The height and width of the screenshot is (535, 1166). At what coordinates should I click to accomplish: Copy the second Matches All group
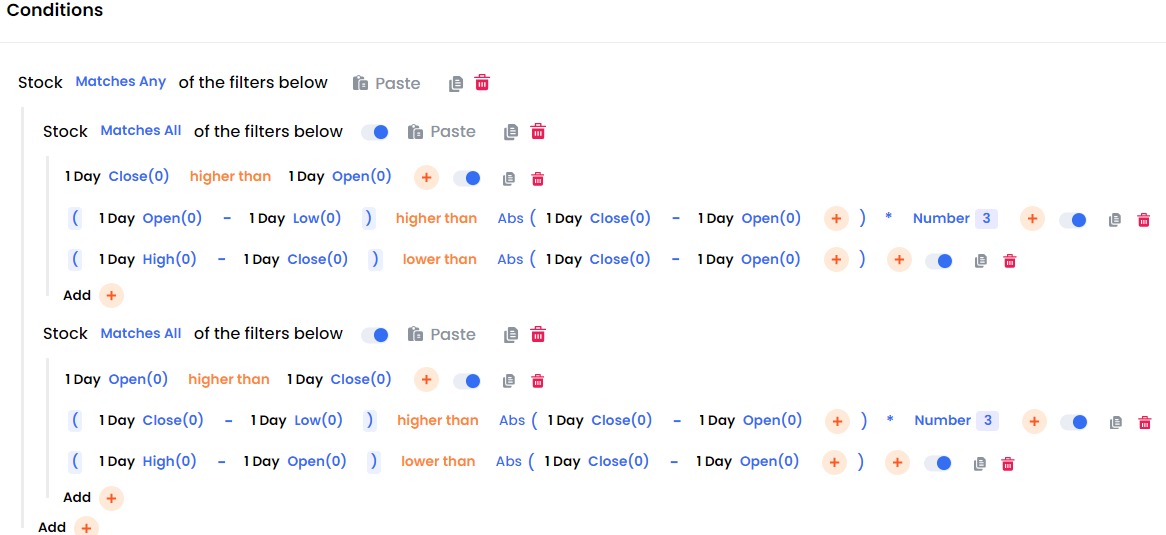tap(510, 334)
